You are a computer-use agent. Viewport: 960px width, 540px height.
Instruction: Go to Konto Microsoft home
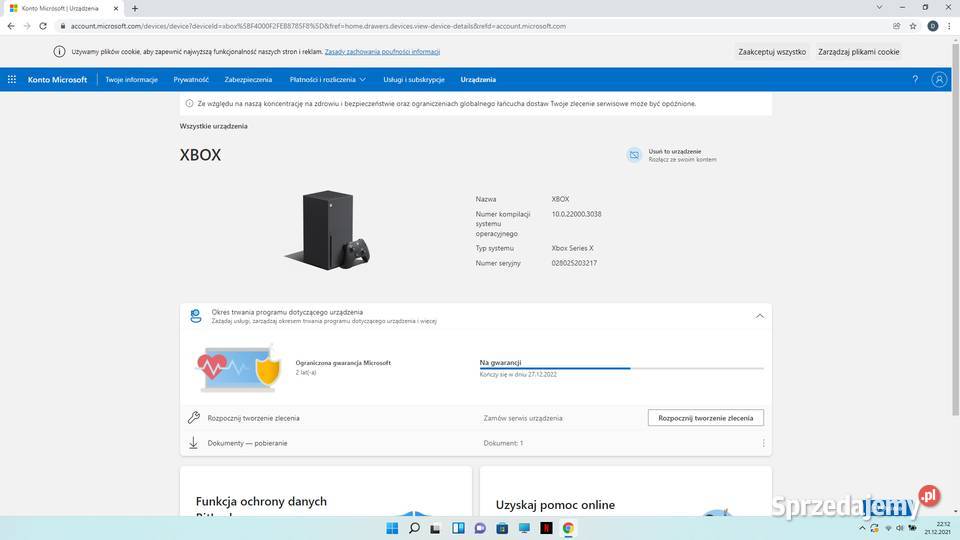point(58,80)
